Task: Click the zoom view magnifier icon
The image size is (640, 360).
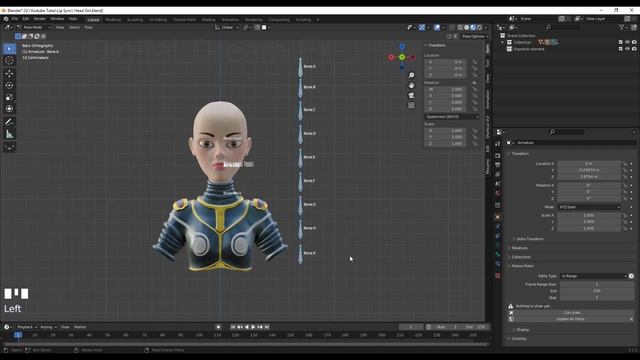Action: (x=411, y=76)
